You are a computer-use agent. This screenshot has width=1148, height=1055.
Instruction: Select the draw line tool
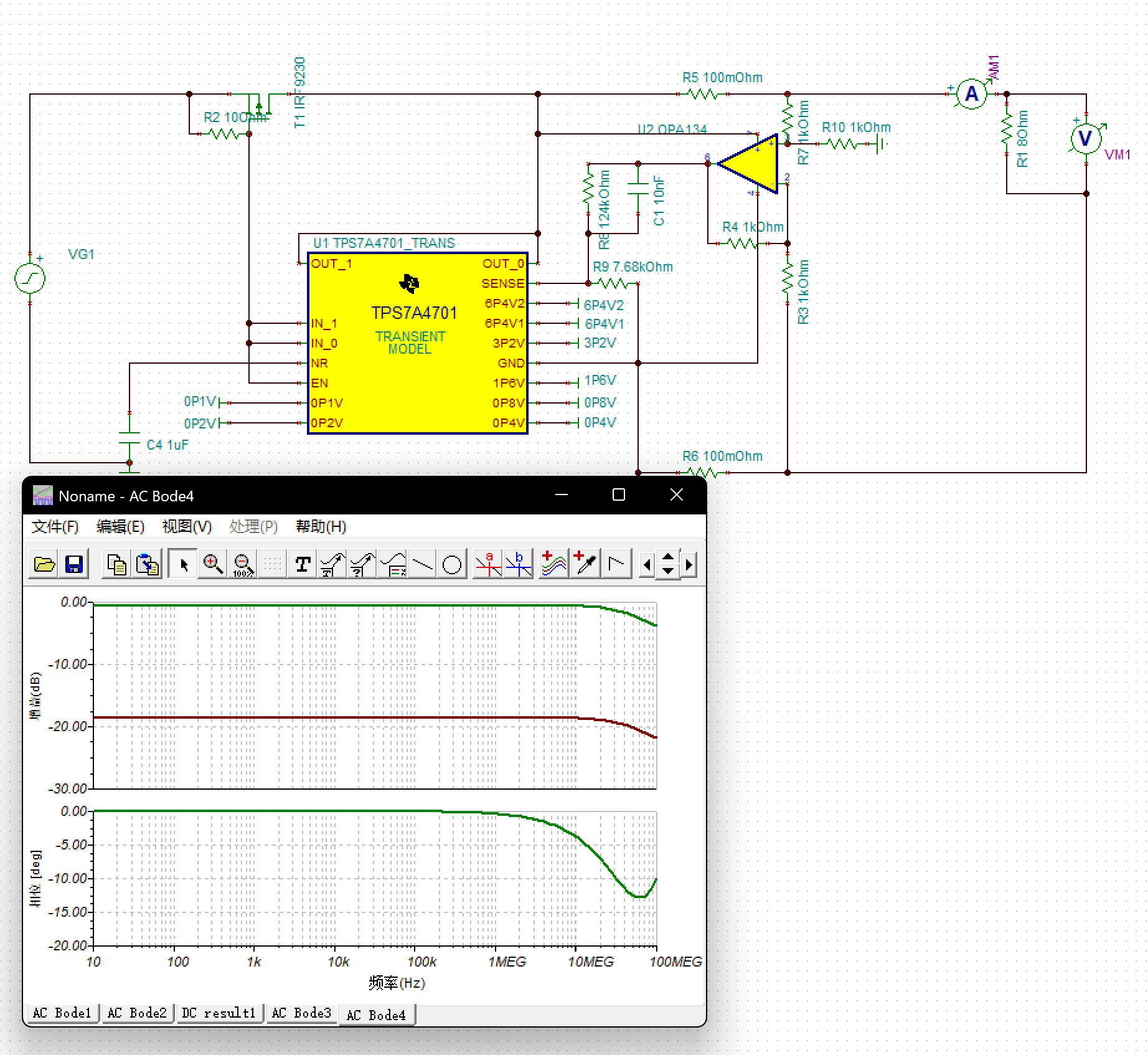pyautogui.click(x=422, y=564)
